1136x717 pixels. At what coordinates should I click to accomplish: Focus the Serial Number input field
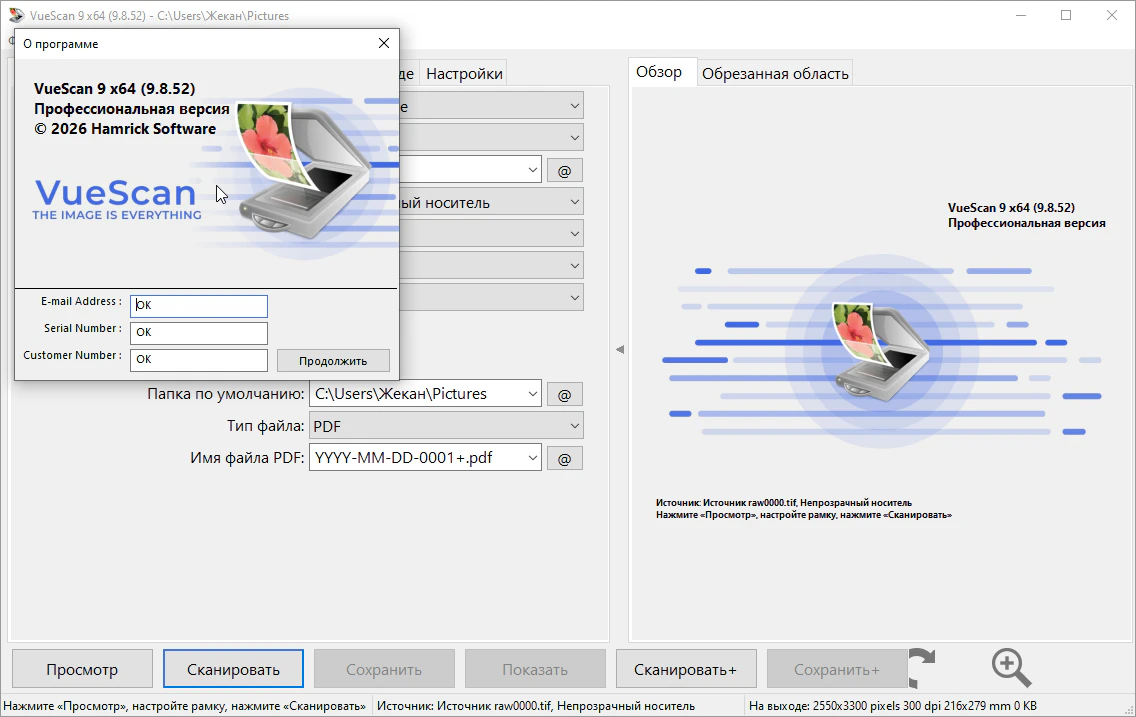[199, 332]
